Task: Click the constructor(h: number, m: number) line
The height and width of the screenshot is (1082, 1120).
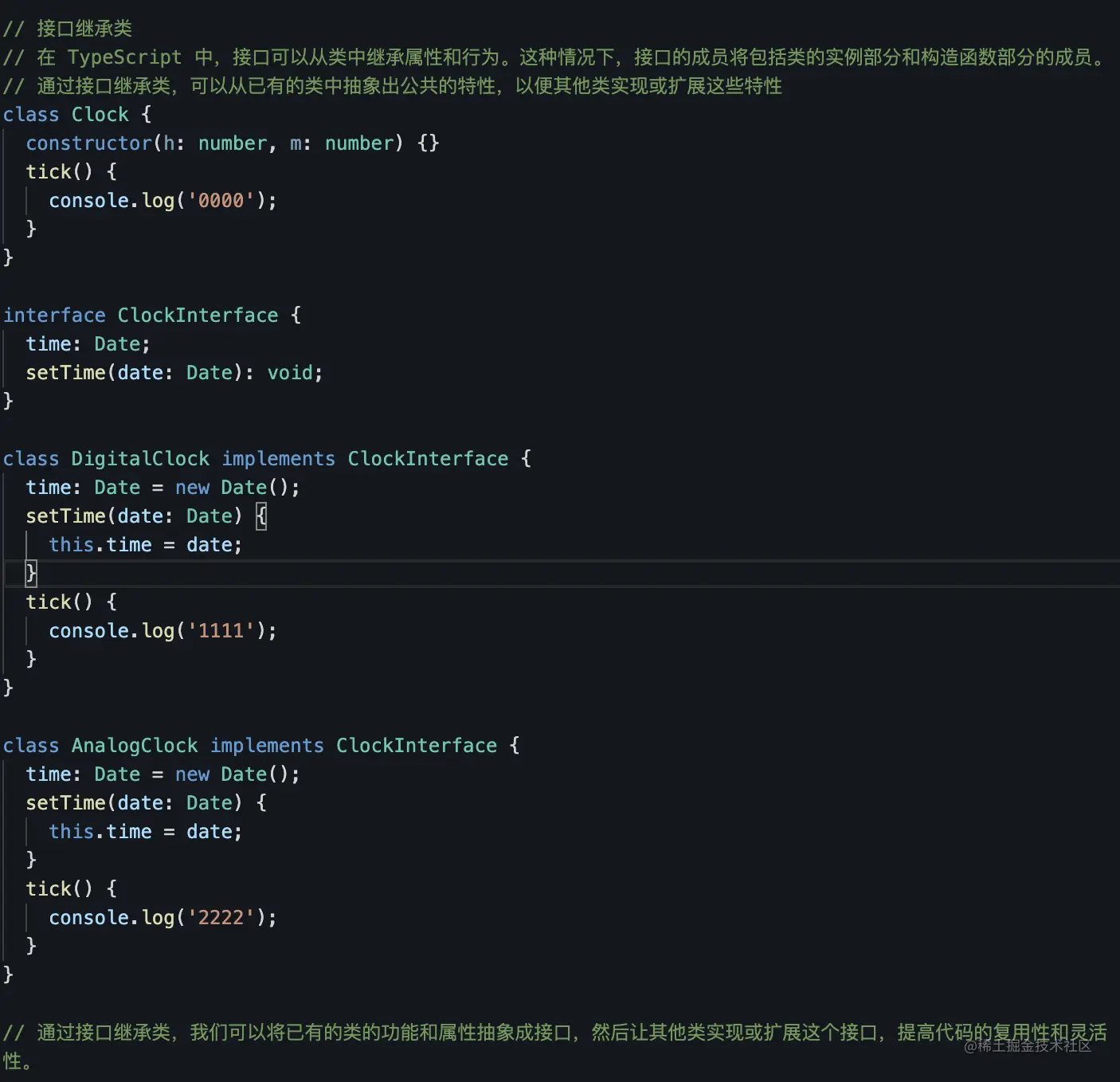Action: click(233, 143)
